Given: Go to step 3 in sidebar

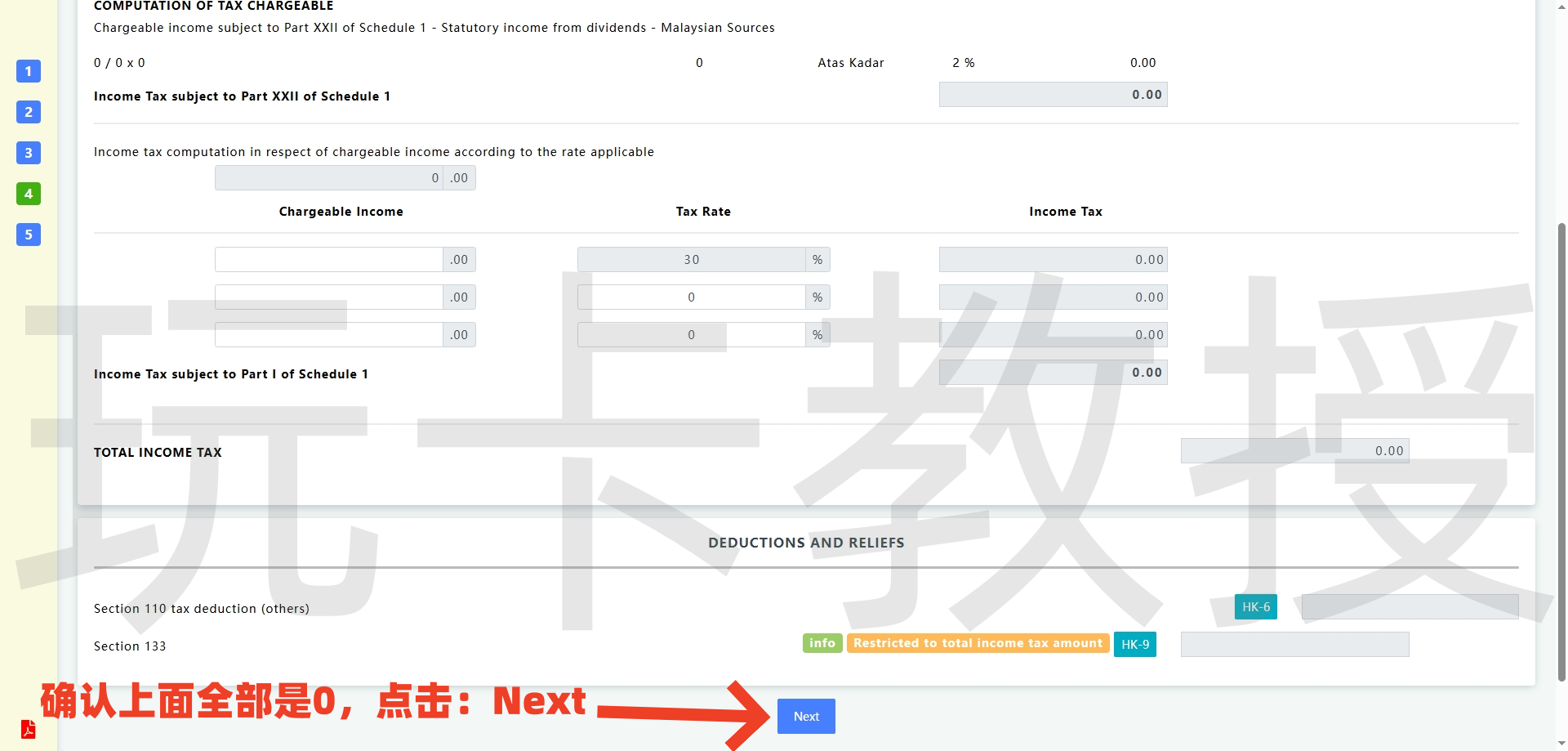Looking at the screenshot, I should coord(29,153).
